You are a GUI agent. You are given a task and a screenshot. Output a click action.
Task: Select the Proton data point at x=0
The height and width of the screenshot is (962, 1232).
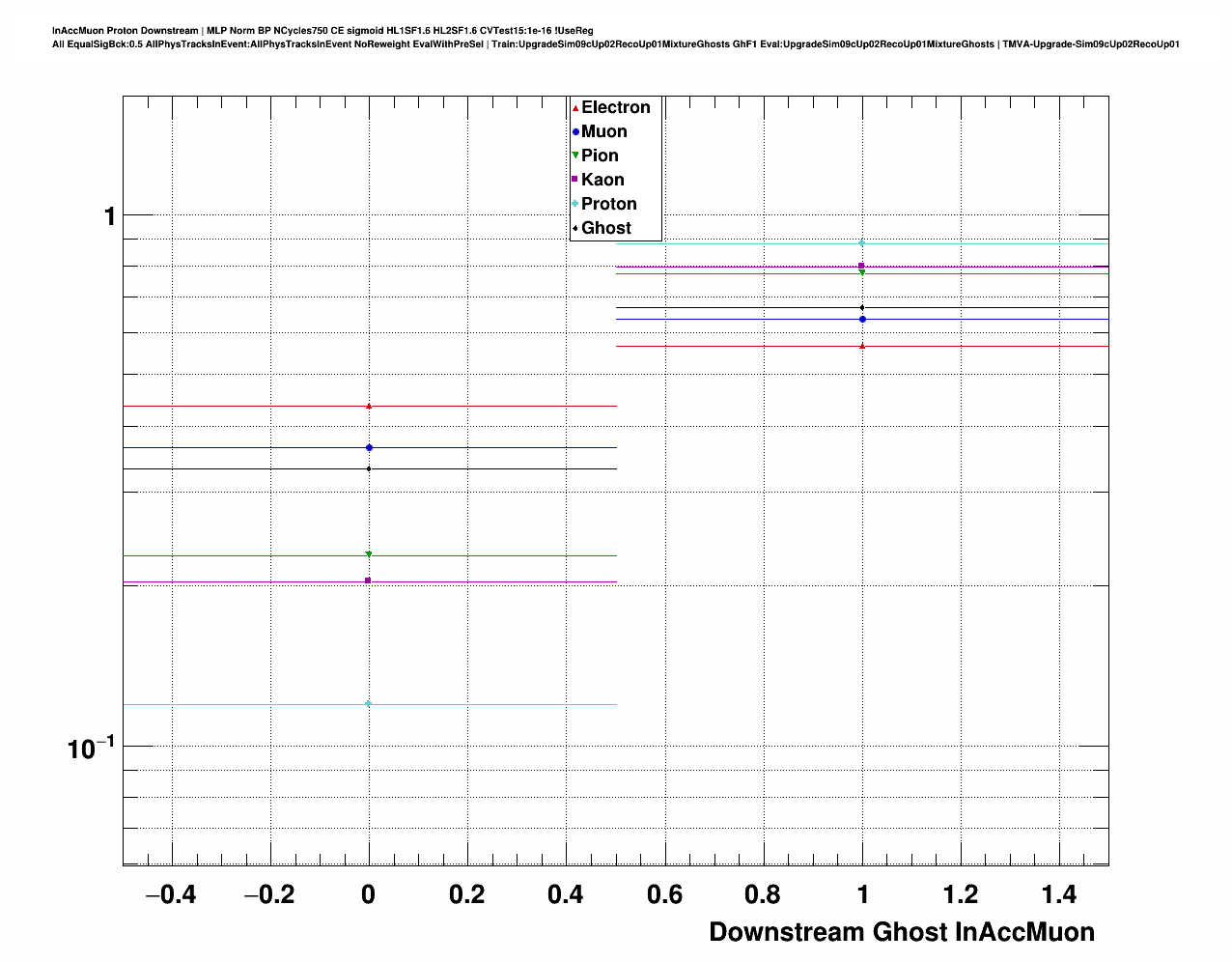coord(369,704)
